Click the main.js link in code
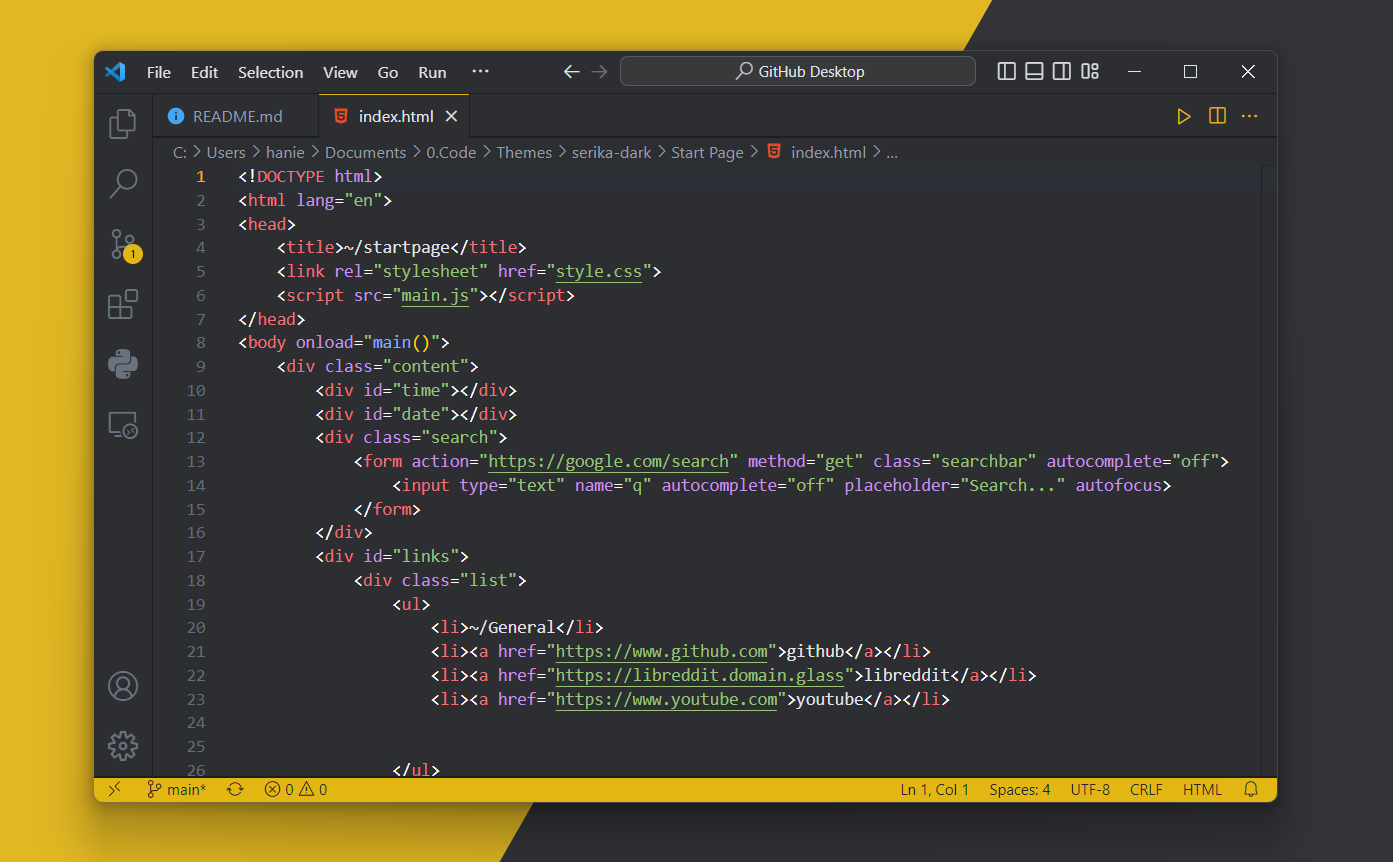The width and height of the screenshot is (1393, 862). 435,295
